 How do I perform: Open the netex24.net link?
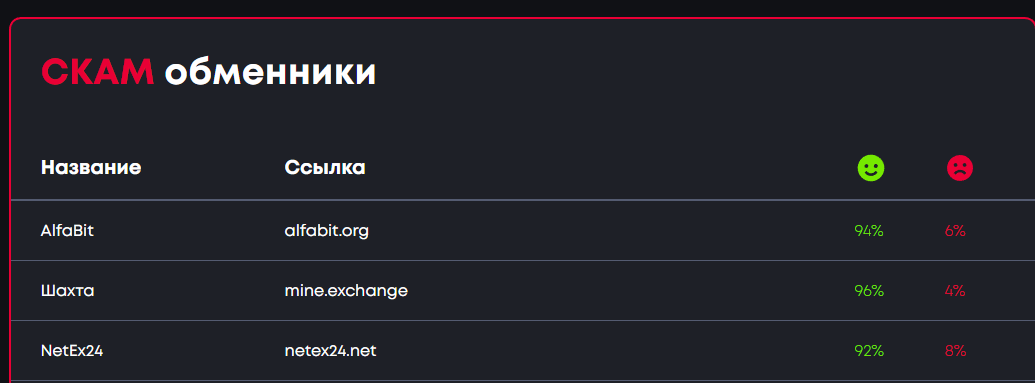(x=330, y=351)
